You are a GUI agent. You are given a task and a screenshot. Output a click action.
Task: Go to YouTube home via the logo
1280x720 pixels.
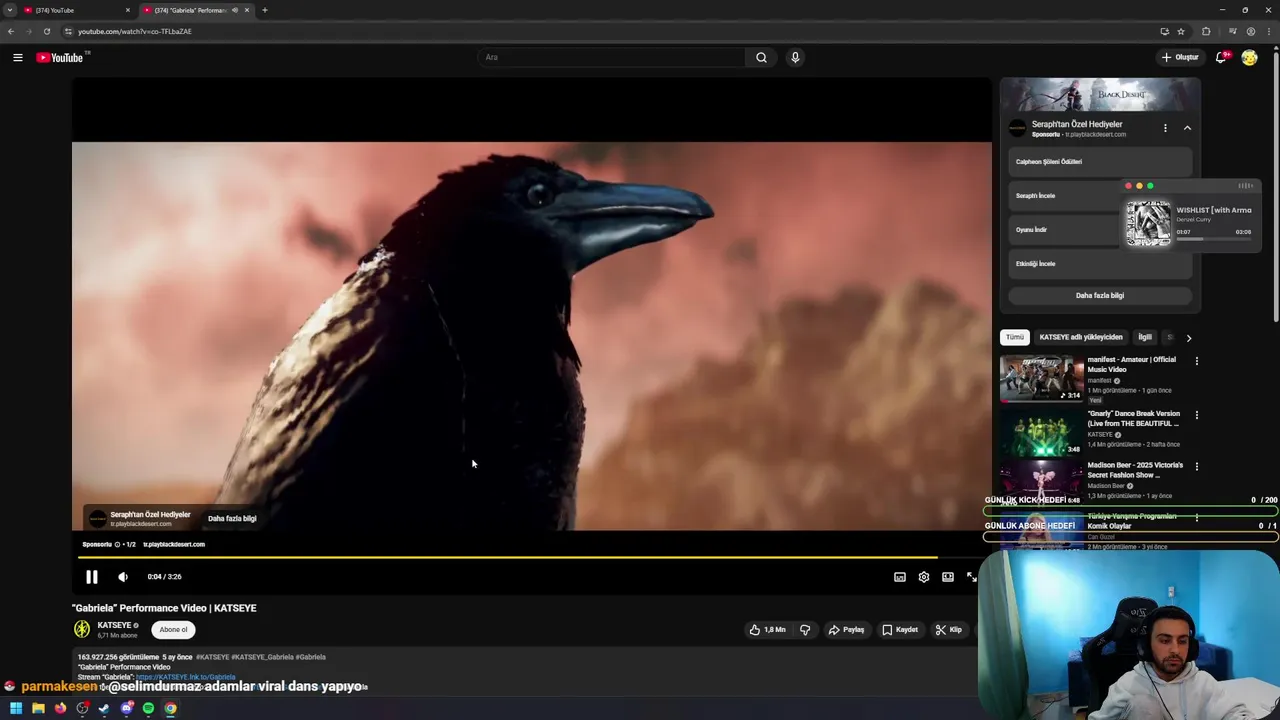[60, 57]
